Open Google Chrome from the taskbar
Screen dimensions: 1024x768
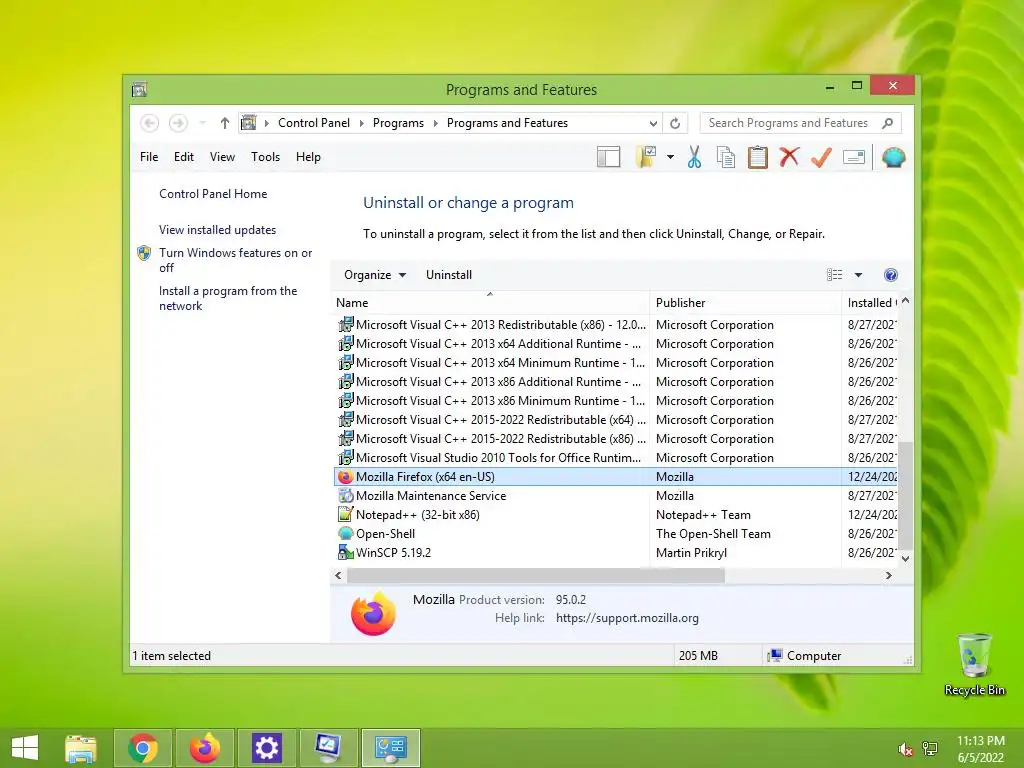pos(143,748)
